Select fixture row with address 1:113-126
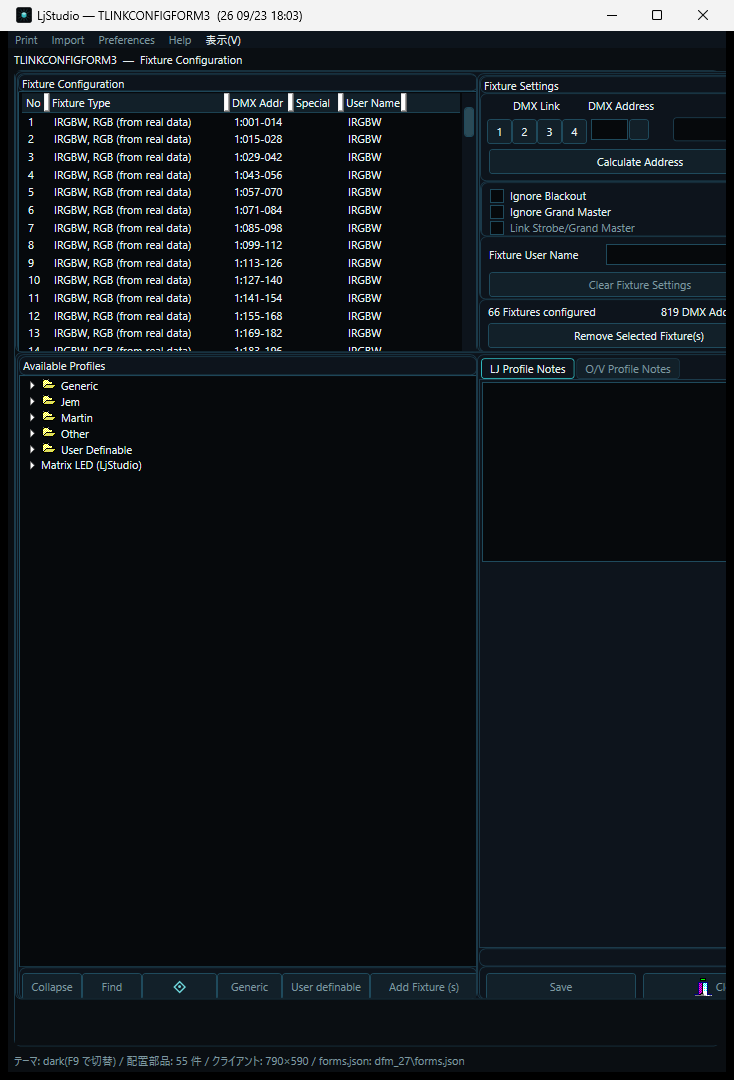 (x=241, y=263)
